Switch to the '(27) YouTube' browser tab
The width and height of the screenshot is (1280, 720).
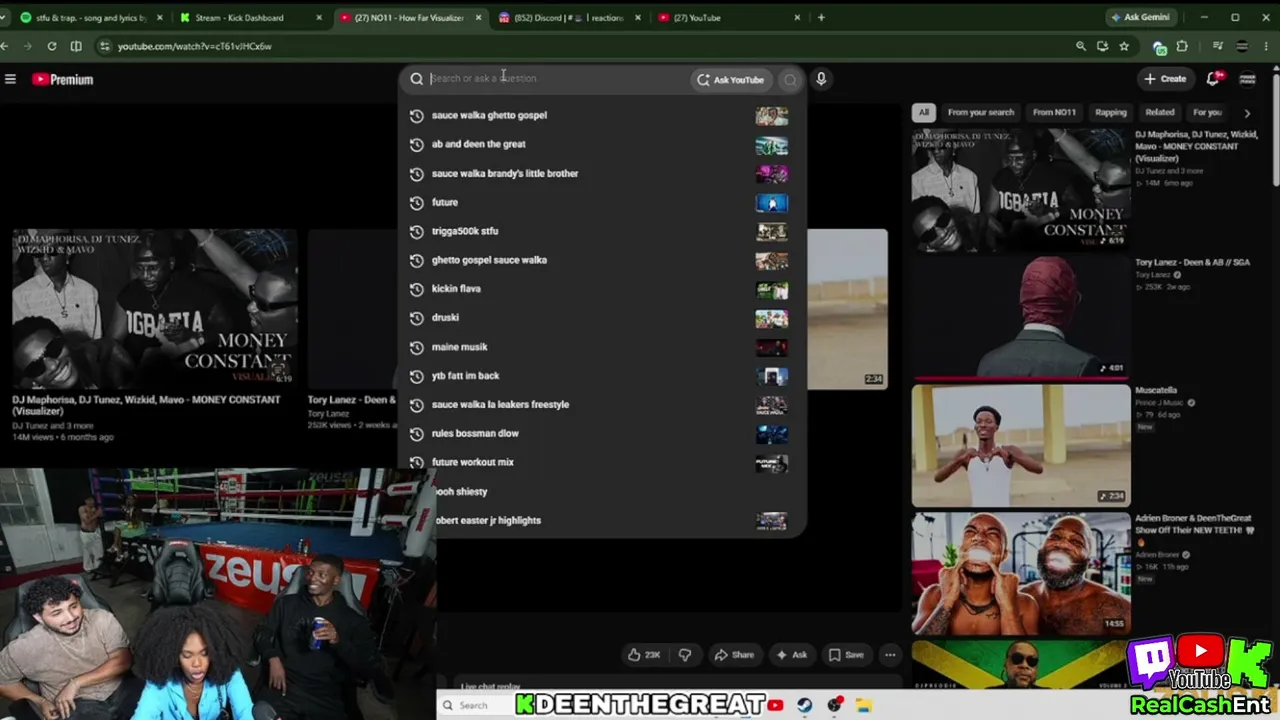point(729,17)
